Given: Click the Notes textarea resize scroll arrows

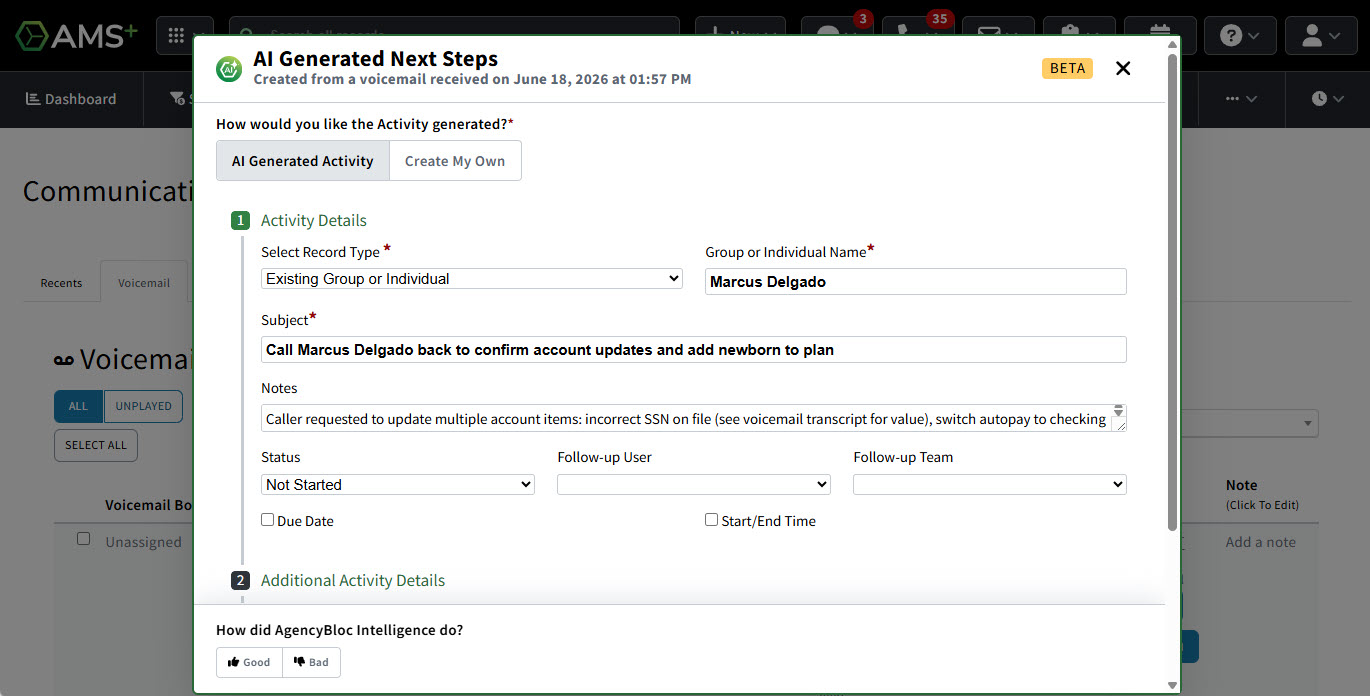Looking at the screenshot, I should pyautogui.click(x=1119, y=411).
